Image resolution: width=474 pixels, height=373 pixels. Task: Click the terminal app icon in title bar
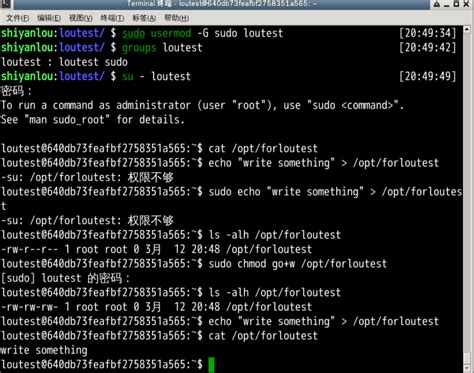coord(6,4)
